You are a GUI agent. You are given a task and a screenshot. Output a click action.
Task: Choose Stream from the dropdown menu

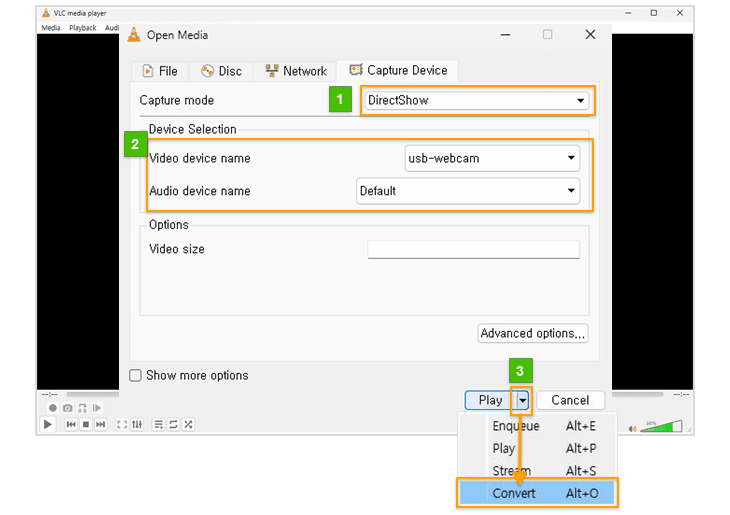(x=538, y=471)
